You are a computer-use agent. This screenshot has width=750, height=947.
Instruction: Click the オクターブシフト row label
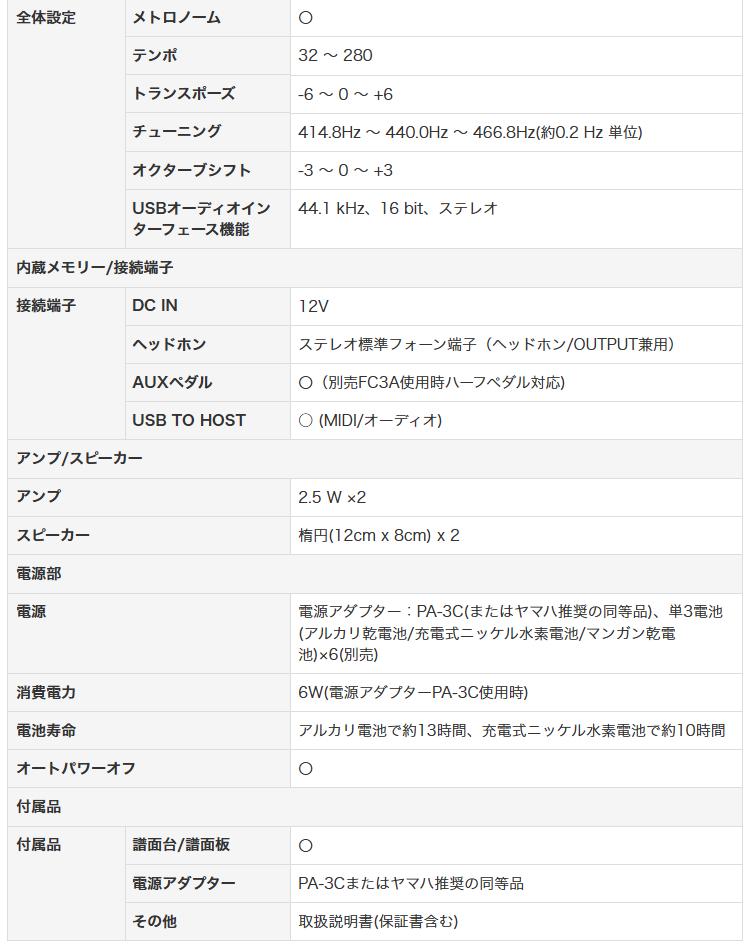pyautogui.click(x=191, y=170)
